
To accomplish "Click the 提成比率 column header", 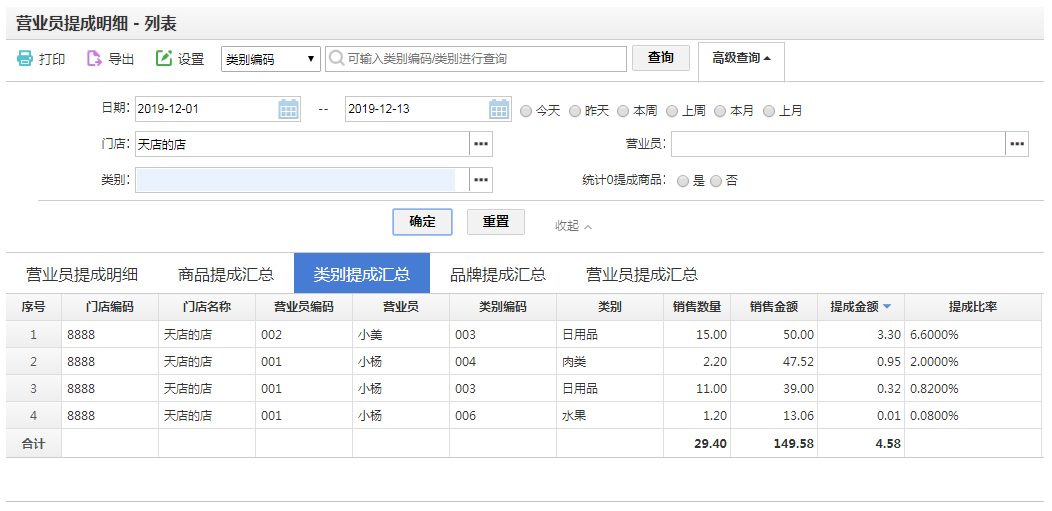I will click(973, 307).
